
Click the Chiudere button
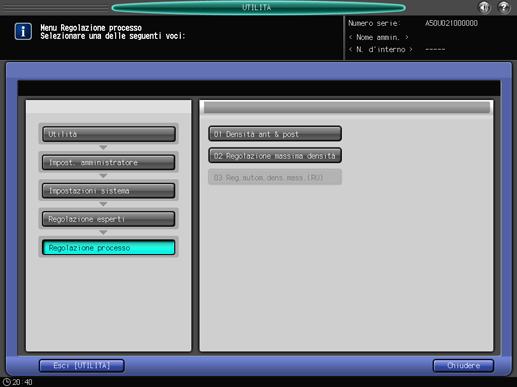click(x=463, y=366)
